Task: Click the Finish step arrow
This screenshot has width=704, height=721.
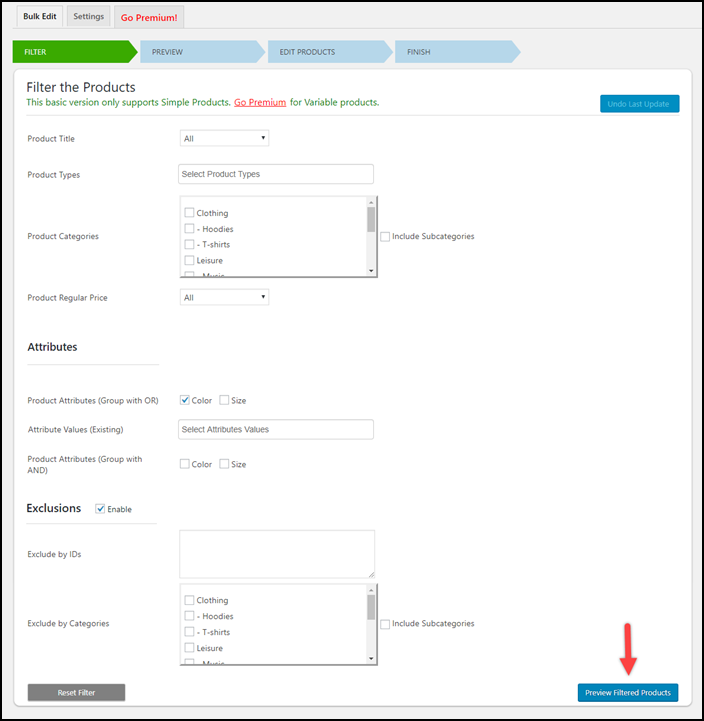Action: click(453, 52)
